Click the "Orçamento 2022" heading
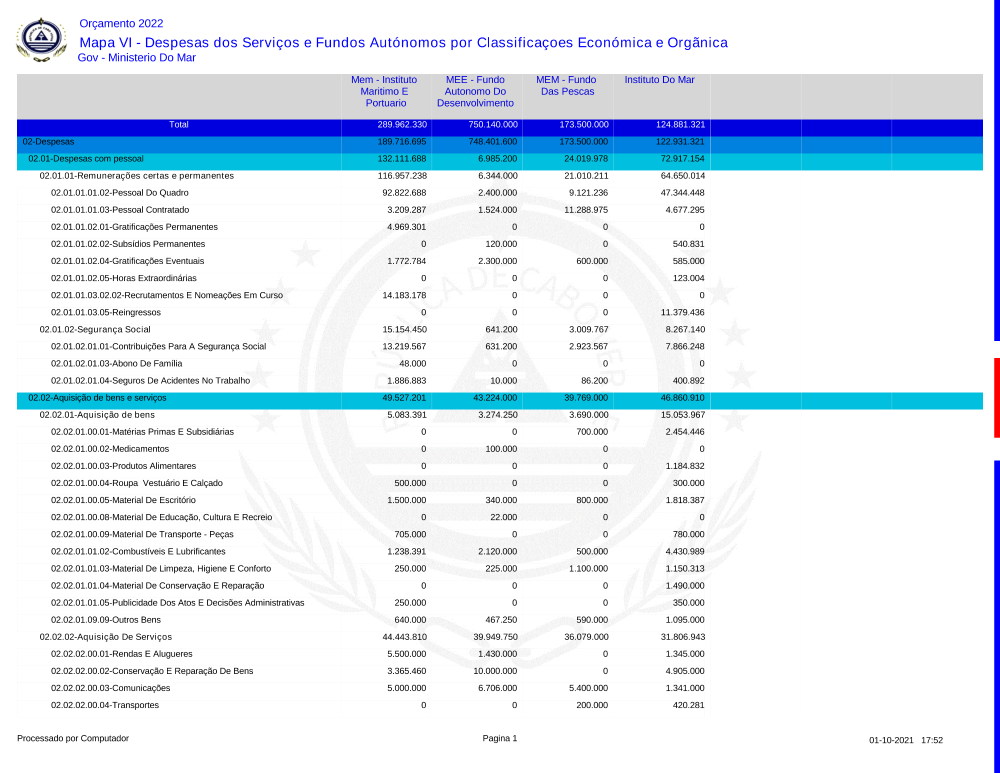 click(120, 23)
